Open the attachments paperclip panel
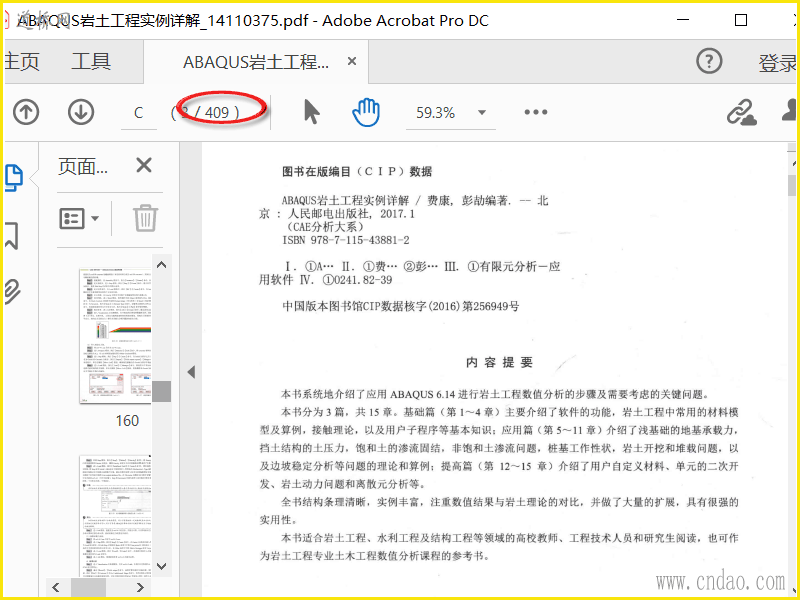Image resolution: width=800 pixels, height=600 pixels. click(x=13, y=291)
